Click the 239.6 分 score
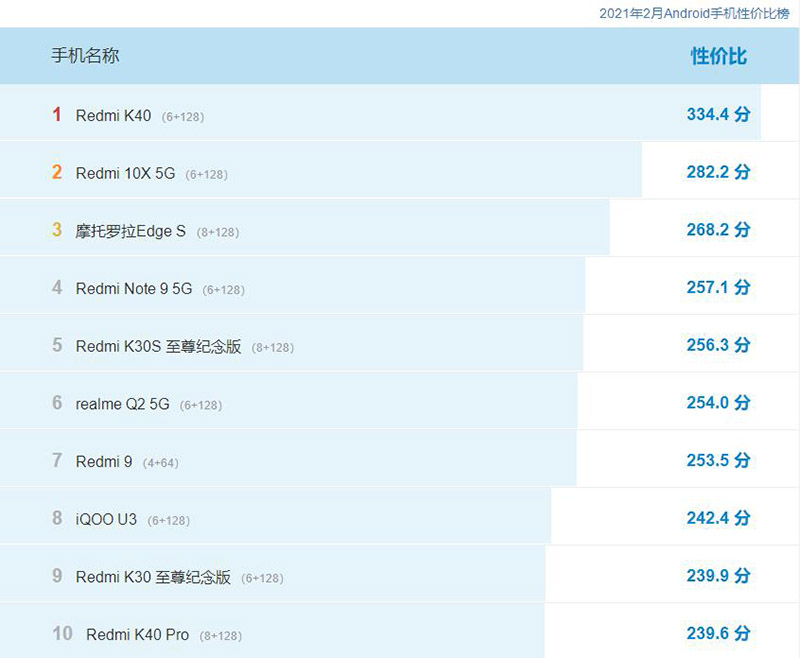Screen dimensions: 800x658 point(718,633)
